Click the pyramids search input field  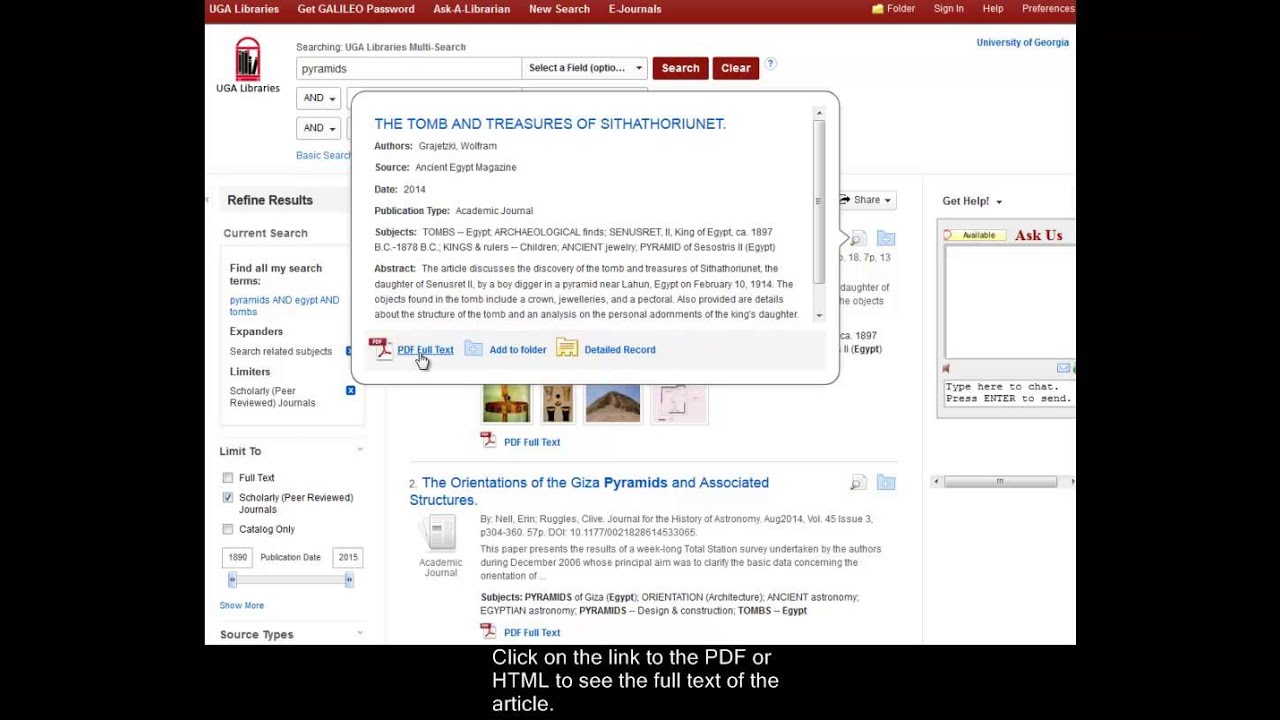pos(409,69)
